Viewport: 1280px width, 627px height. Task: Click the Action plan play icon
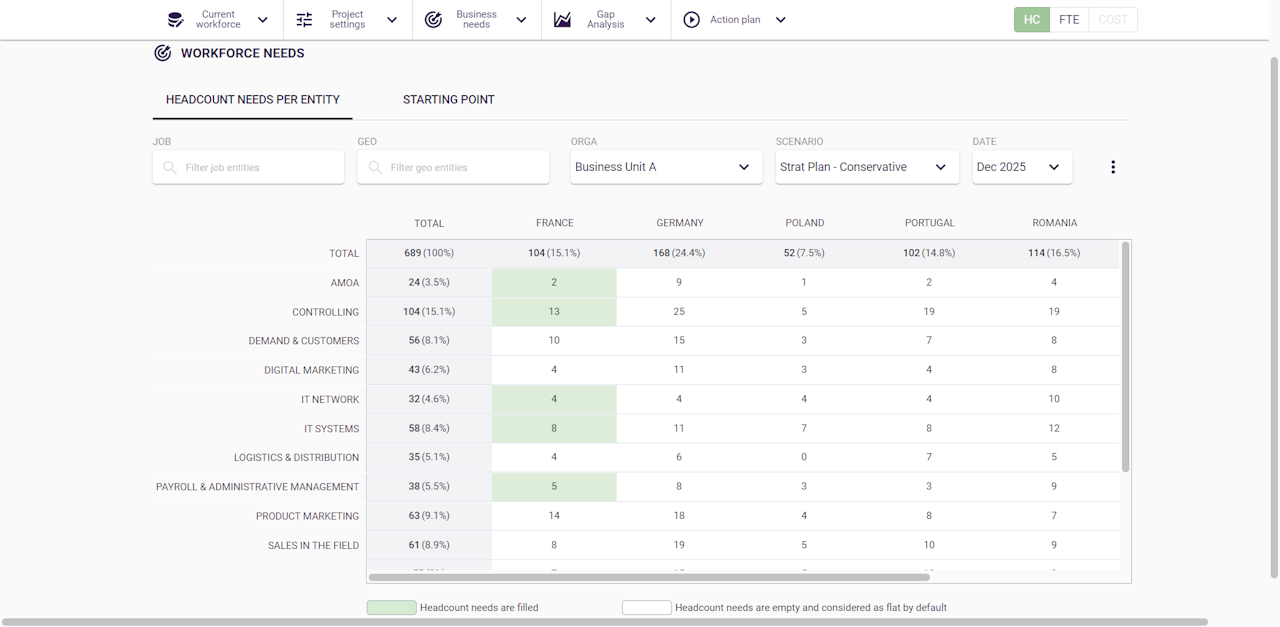(x=691, y=20)
